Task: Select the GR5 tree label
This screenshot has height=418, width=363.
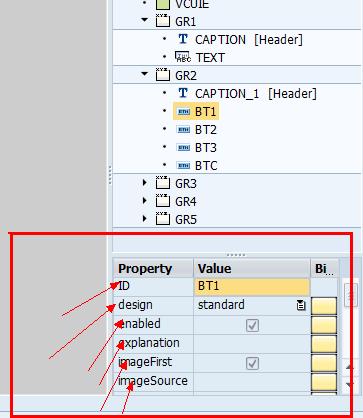Action: point(186,219)
